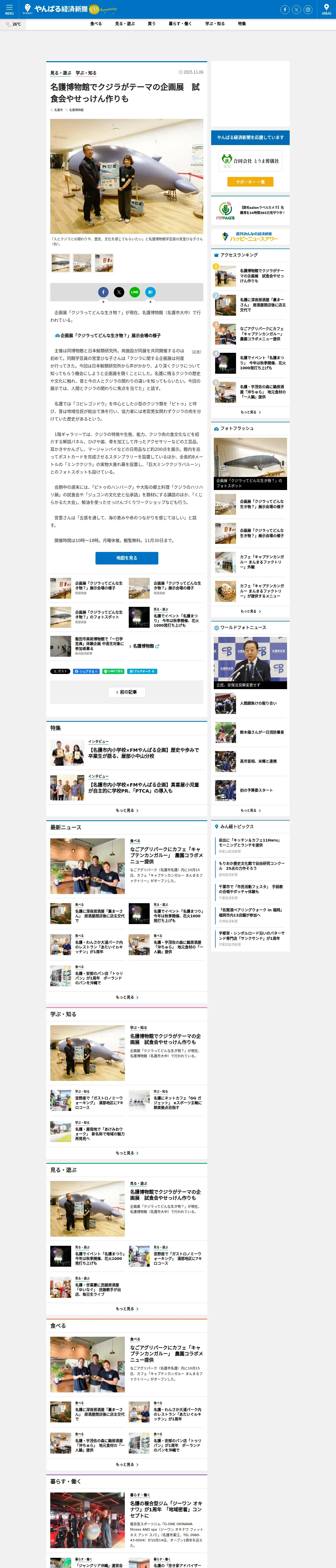Expand もっと見る under 見る・遊ぶ section
The image size is (336, 1568).
127,1309
